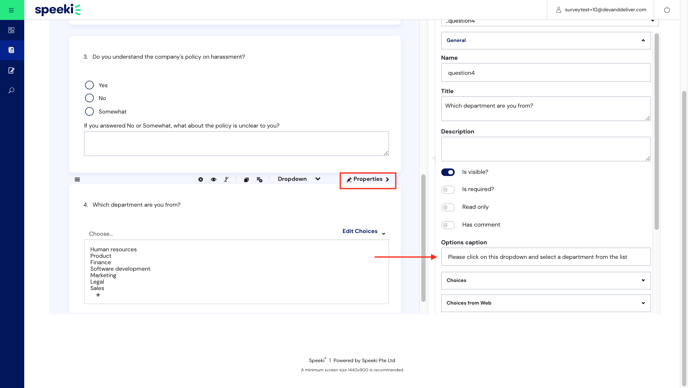Screen dimensions: 688x388
Task: Click the question 3 harassment policy title
Action: [168, 57]
